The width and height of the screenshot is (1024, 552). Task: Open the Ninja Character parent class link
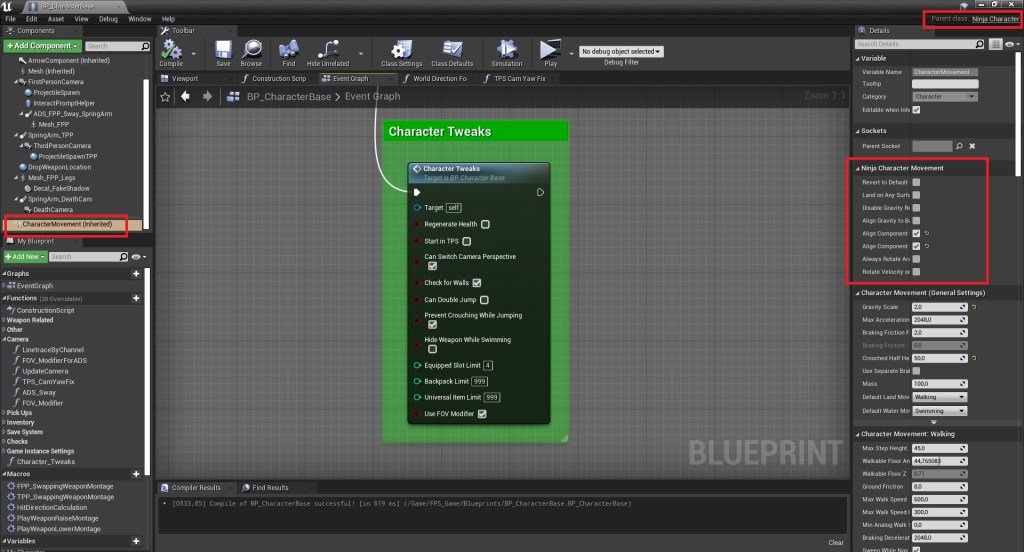pos(995,19)
